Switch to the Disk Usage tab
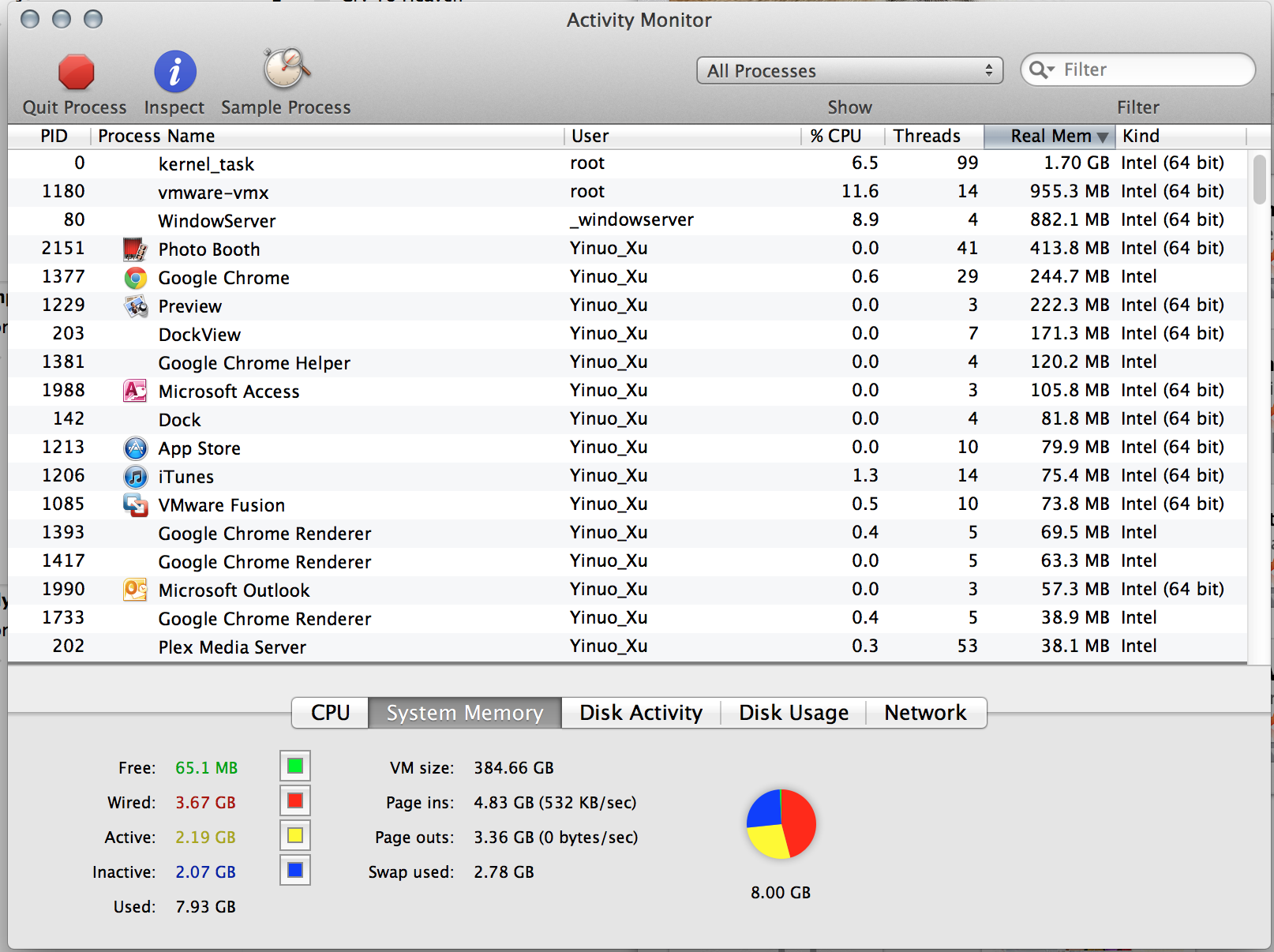The image size is (1274, 952). tap(793, 713)
